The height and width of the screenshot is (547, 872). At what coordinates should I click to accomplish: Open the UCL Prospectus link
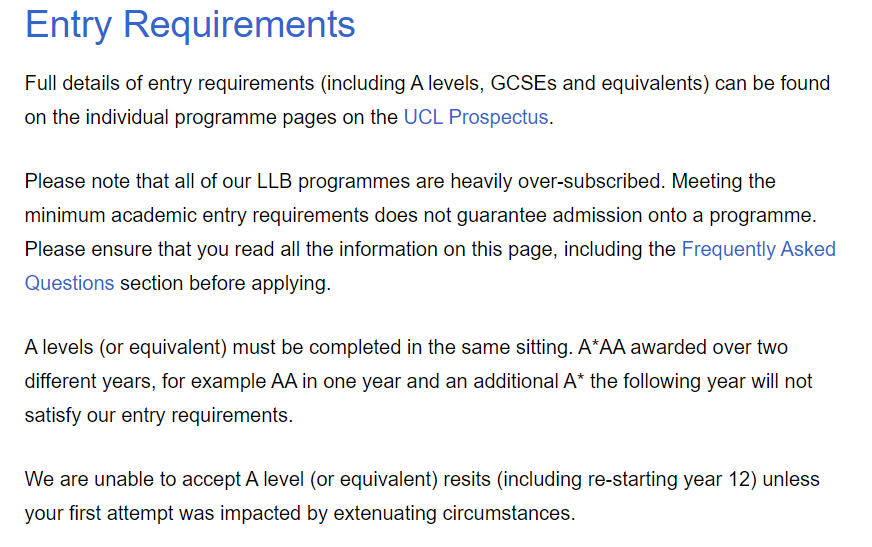tap(475, 117)
